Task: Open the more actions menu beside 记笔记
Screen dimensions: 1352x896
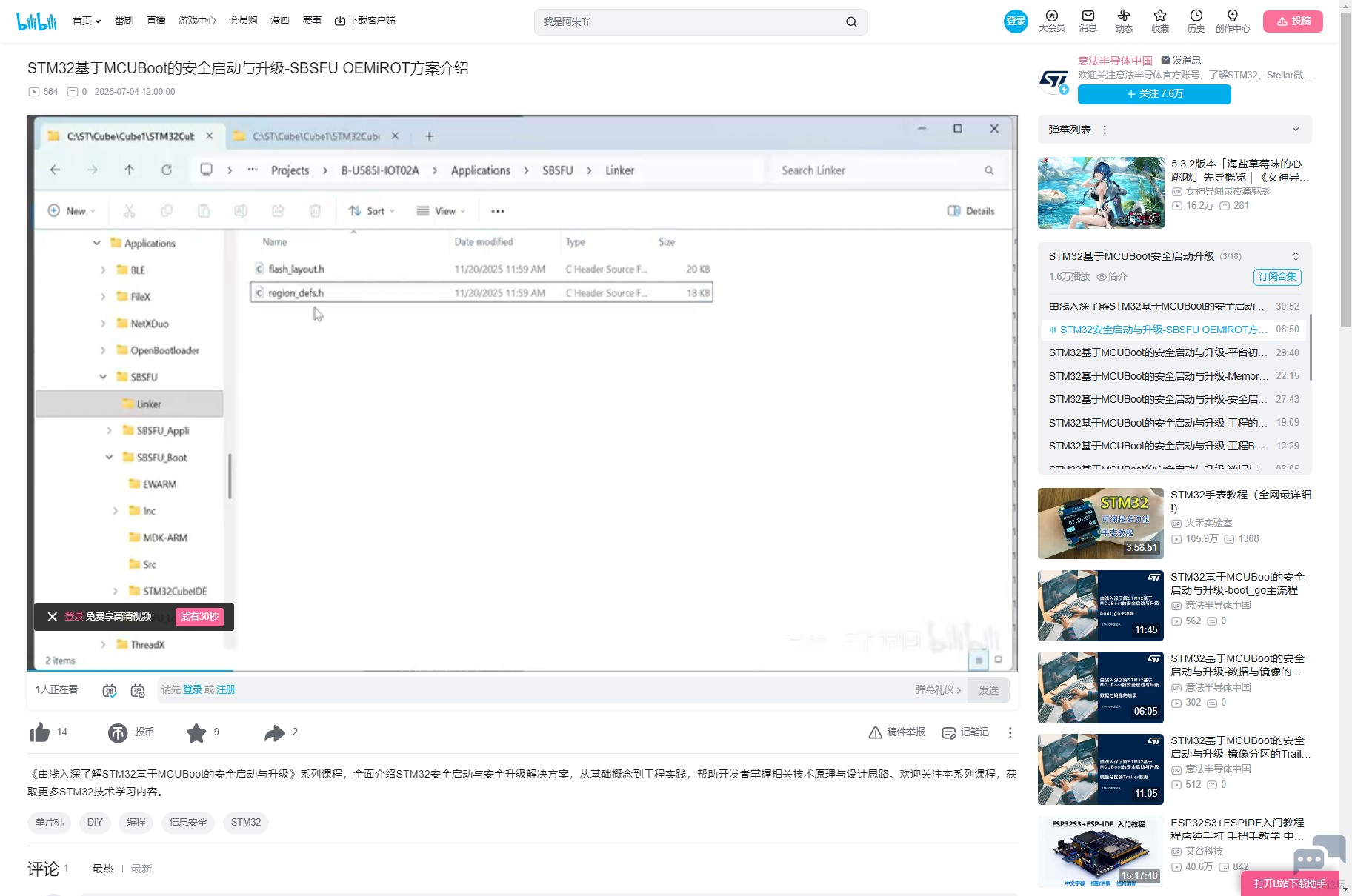Action: pyautogui.click(x=1010, y=732)
